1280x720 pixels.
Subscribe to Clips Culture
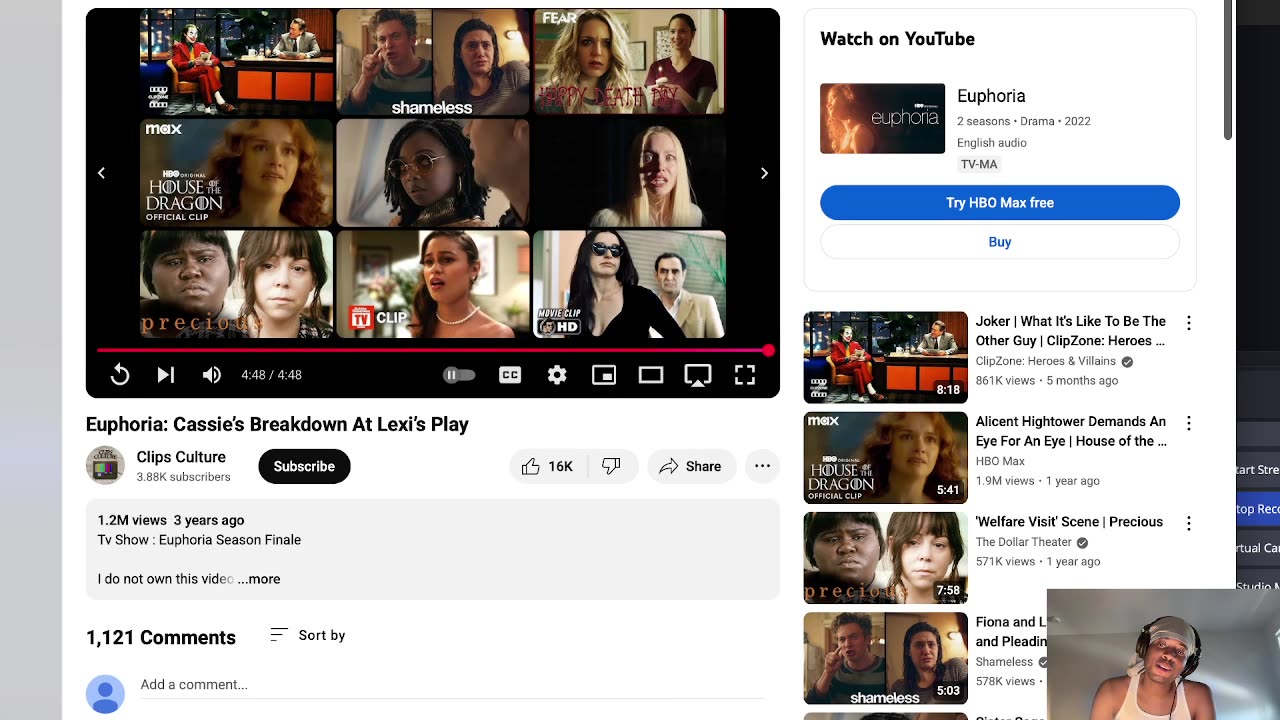pos(304,466)
